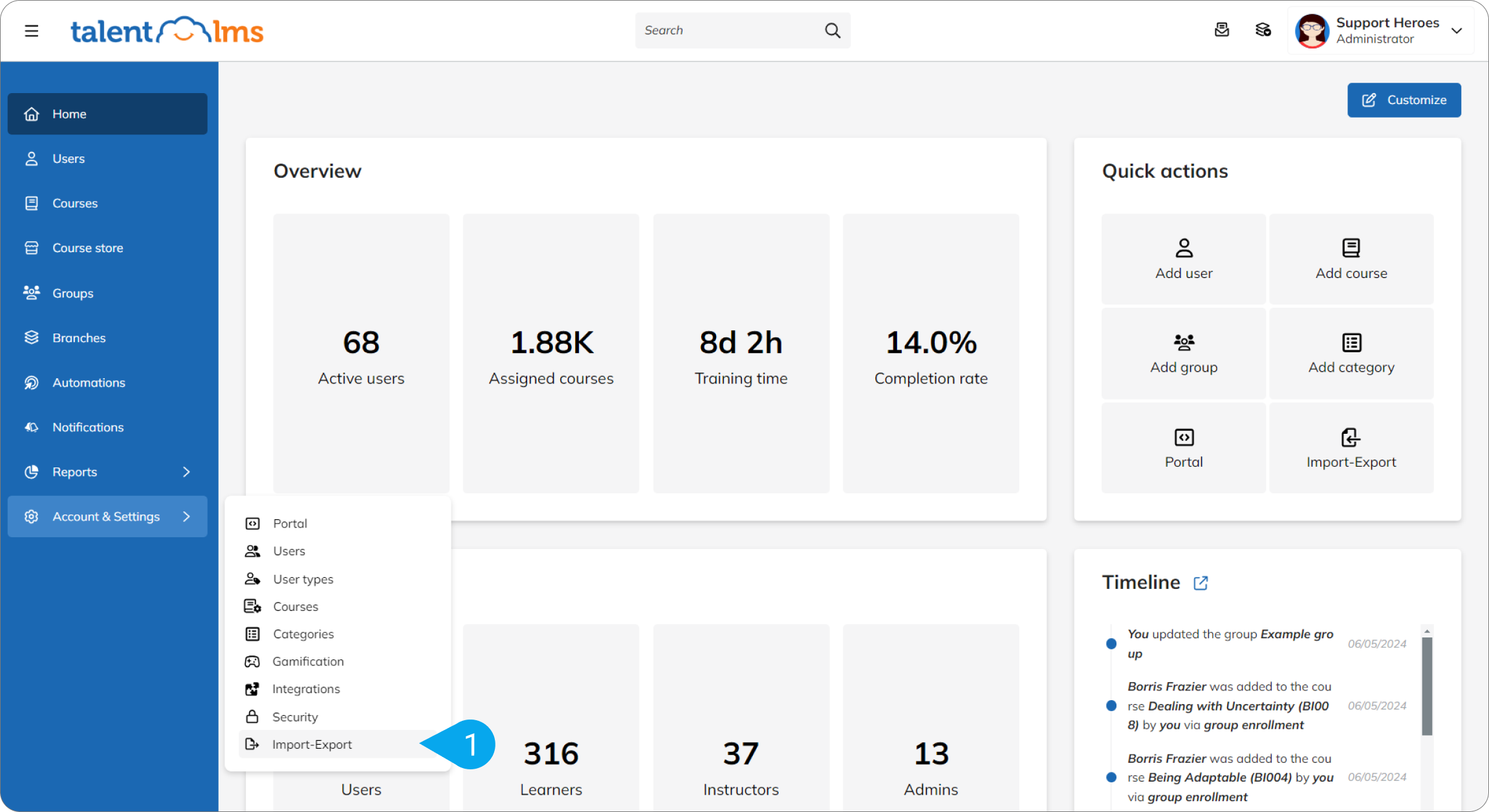This screenshot has width=1489, height=812.
Task: Open Automations in the sidebar
Action: point(107,382)
